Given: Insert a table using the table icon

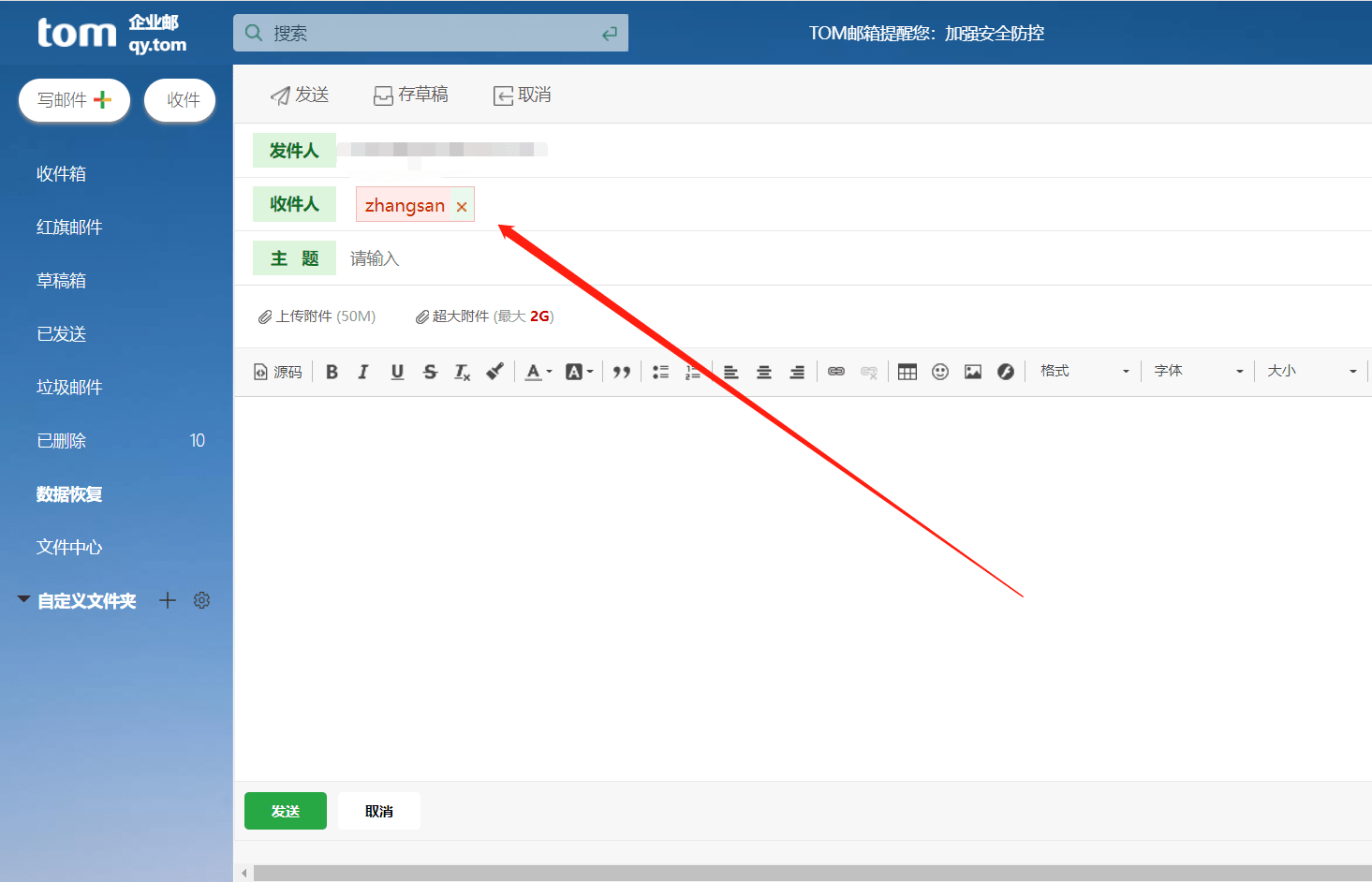Looking at the screenshot, I should pos(907,371).
